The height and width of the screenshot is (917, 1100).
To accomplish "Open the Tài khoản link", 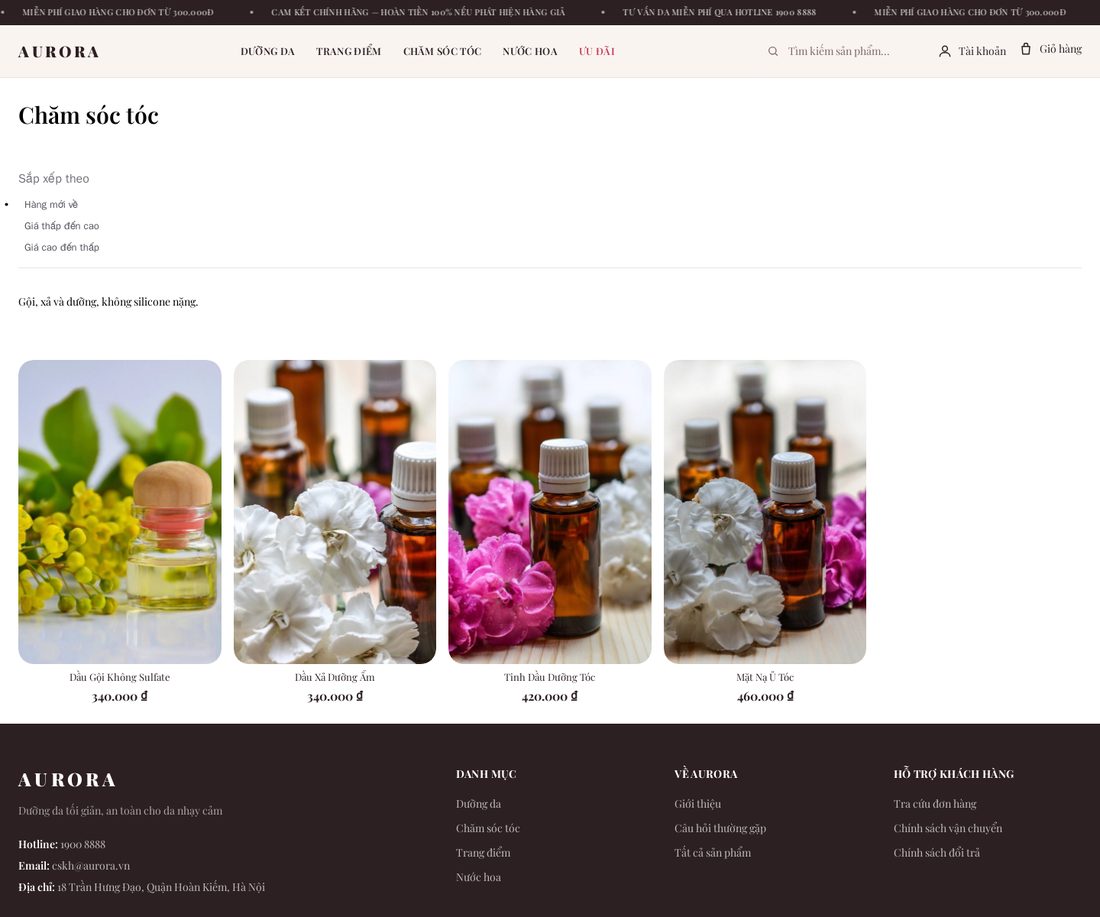I will (981, 51).
